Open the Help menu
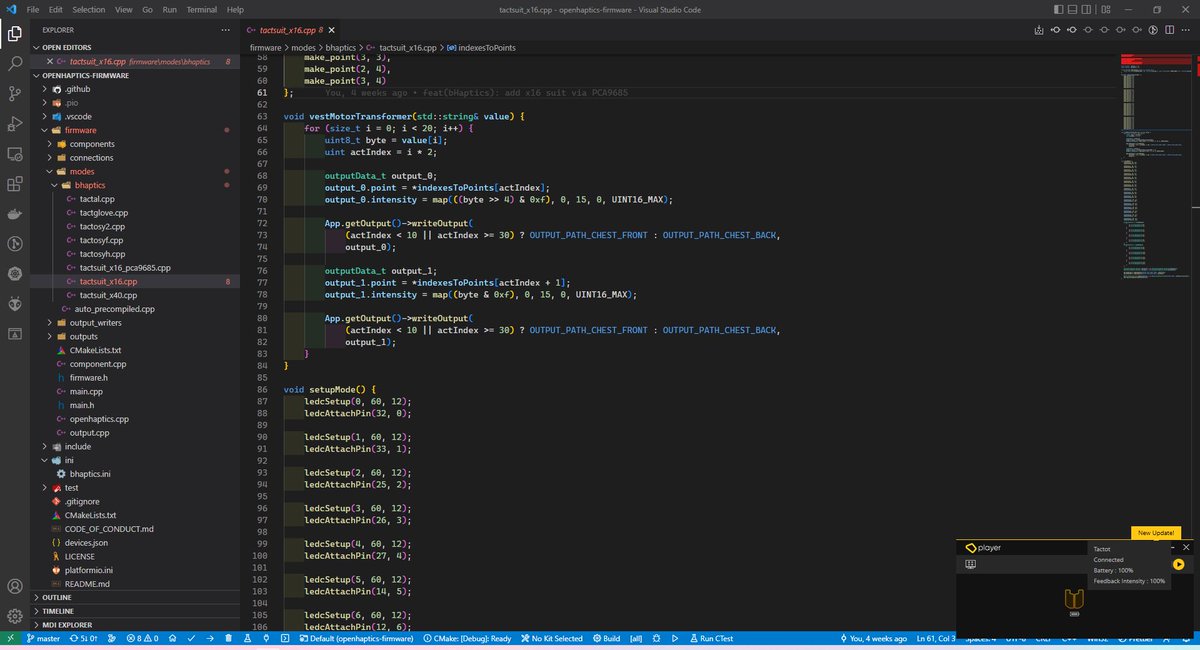This screenshot has height=650, width=1200. [x=235, y=9]
